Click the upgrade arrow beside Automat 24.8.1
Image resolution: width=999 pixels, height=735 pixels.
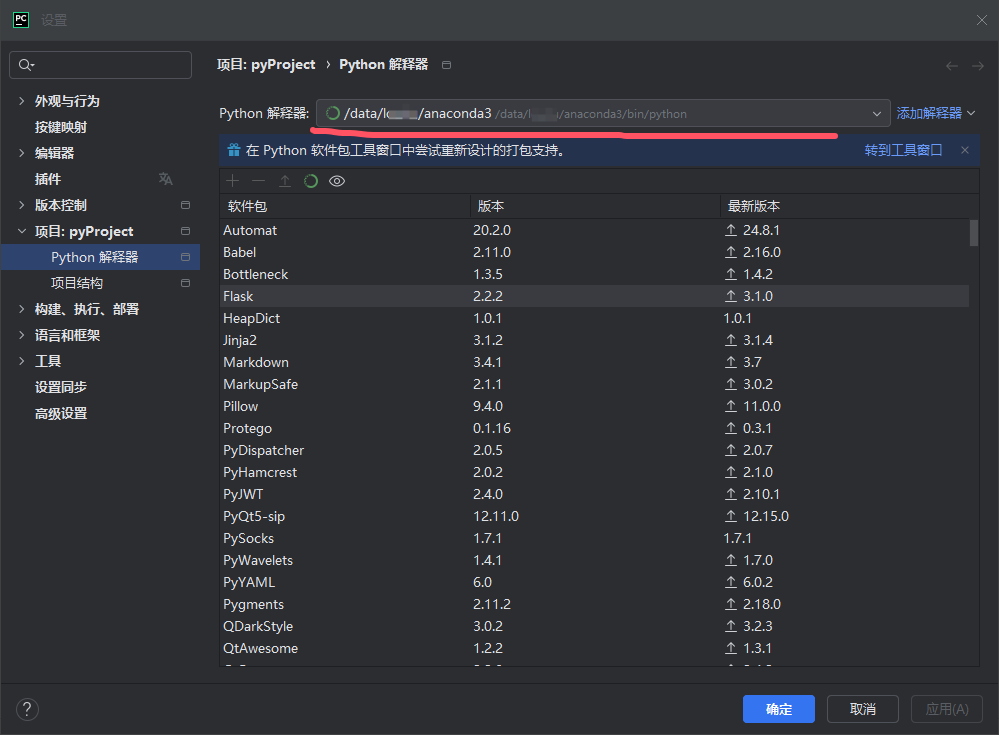(x=731, y=230)
